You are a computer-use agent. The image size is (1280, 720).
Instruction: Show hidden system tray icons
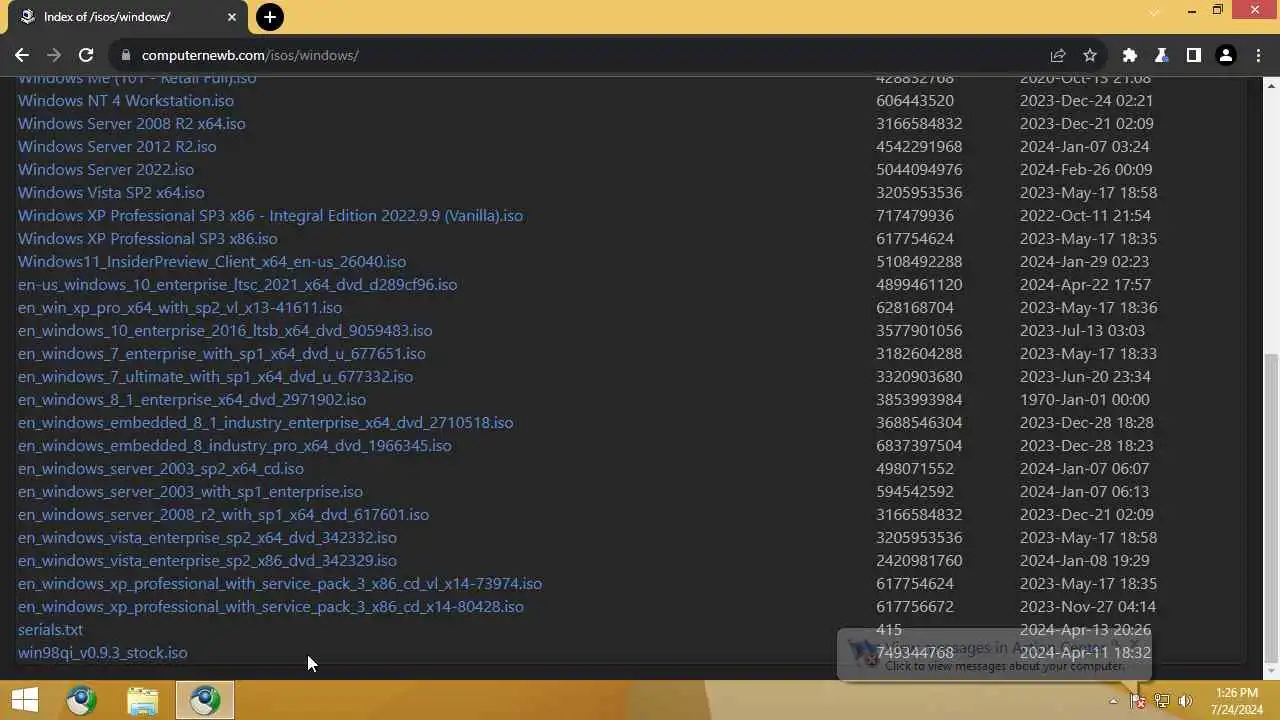point(1113,701)
